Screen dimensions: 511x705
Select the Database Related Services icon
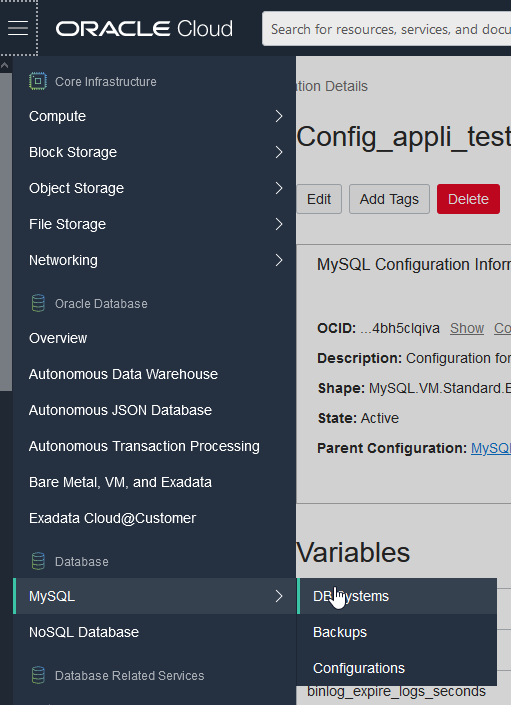click(x=38, y=675)
